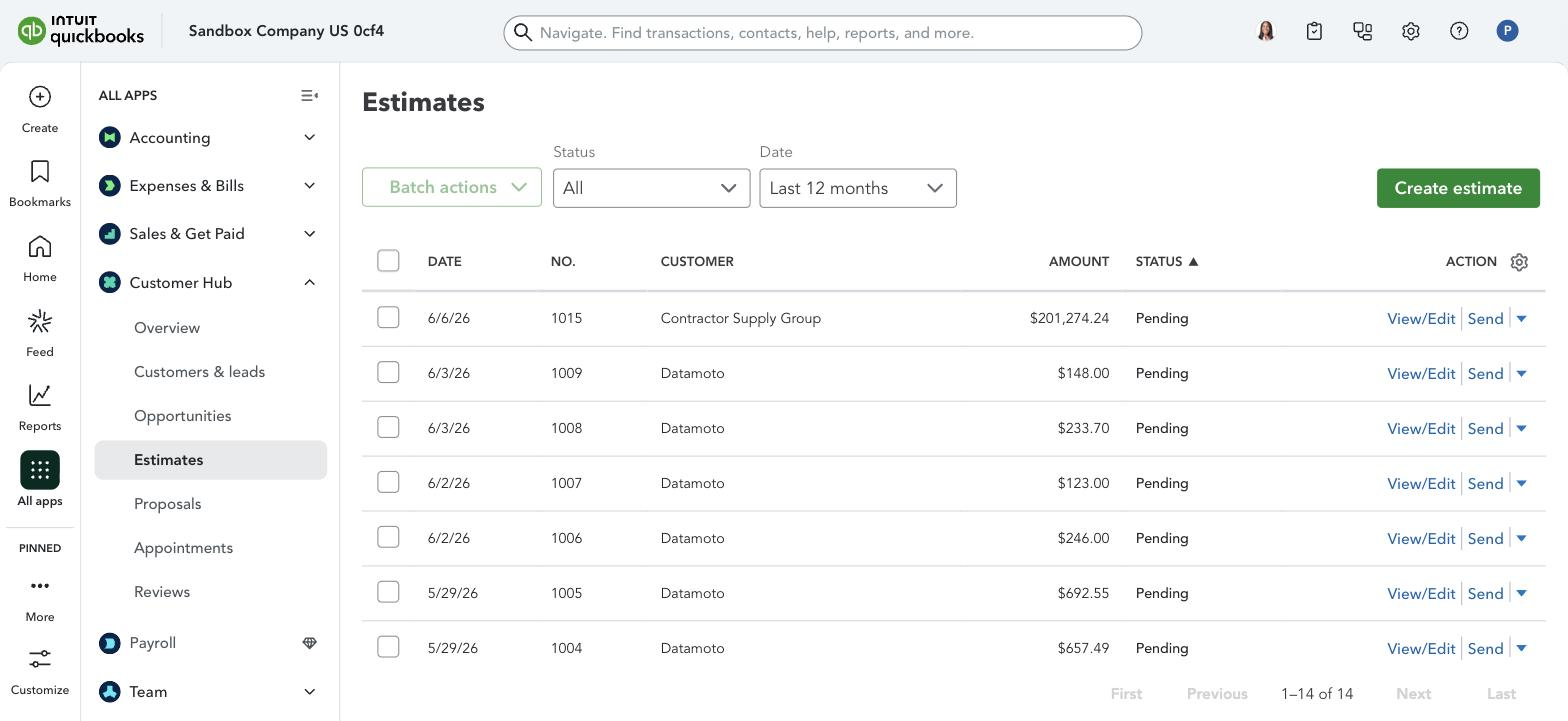Check the box for estimate 1008
The width and height of the screenshot is (1568, 721).
coord(388,427)
